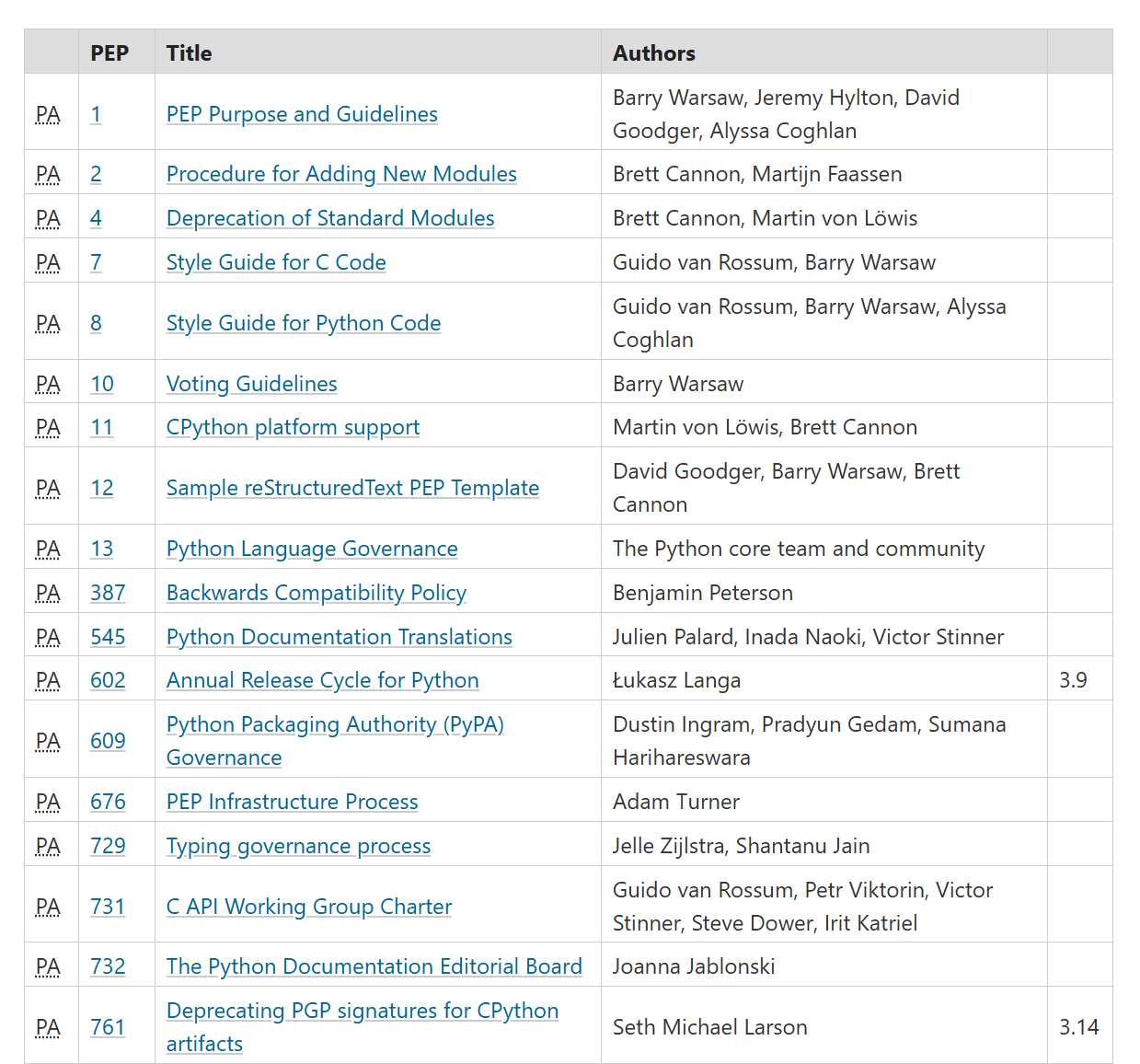This screenshot has height=1064, width=1140.
Task: Click PEP number 8 link
Action: coord(96,323)
